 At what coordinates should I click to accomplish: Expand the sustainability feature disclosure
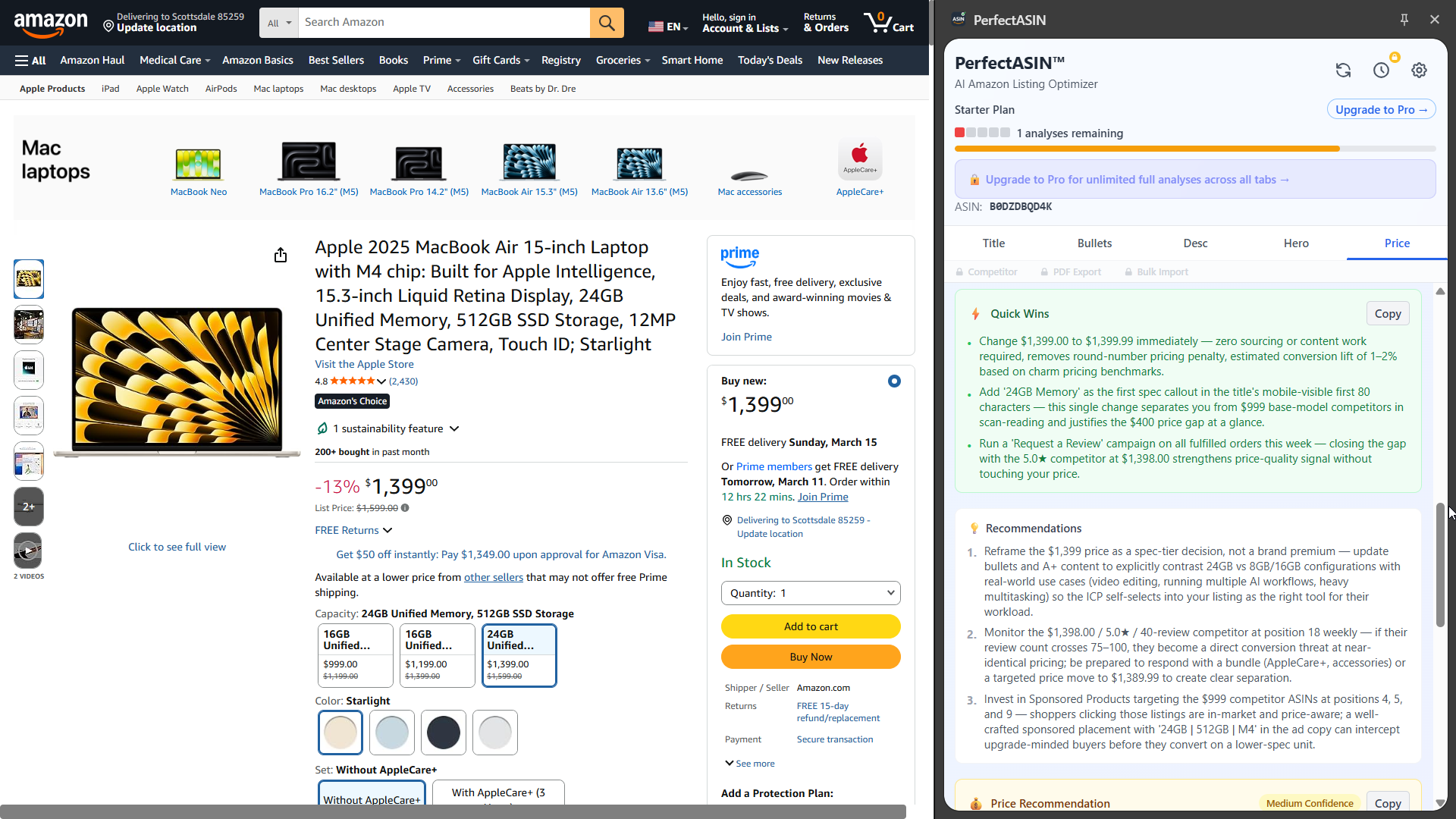tap(453, 428)
